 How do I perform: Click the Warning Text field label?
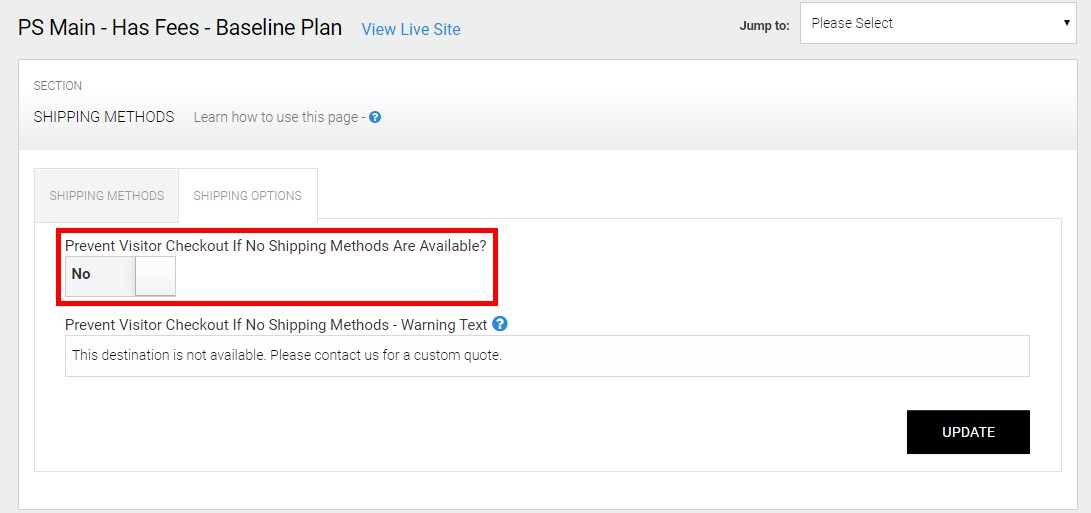pos(275,325)
